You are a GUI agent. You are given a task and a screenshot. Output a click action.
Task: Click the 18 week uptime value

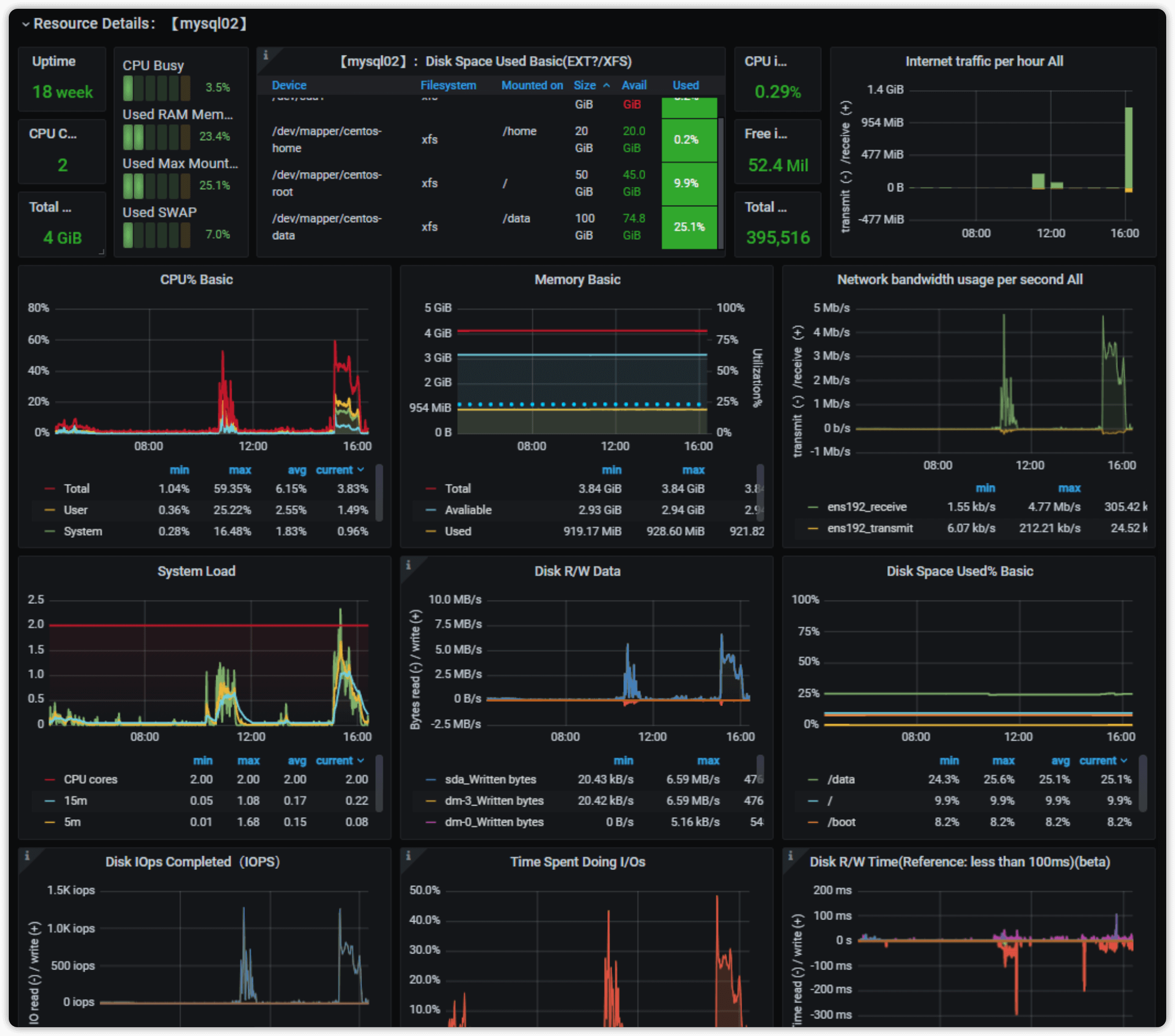62,92
